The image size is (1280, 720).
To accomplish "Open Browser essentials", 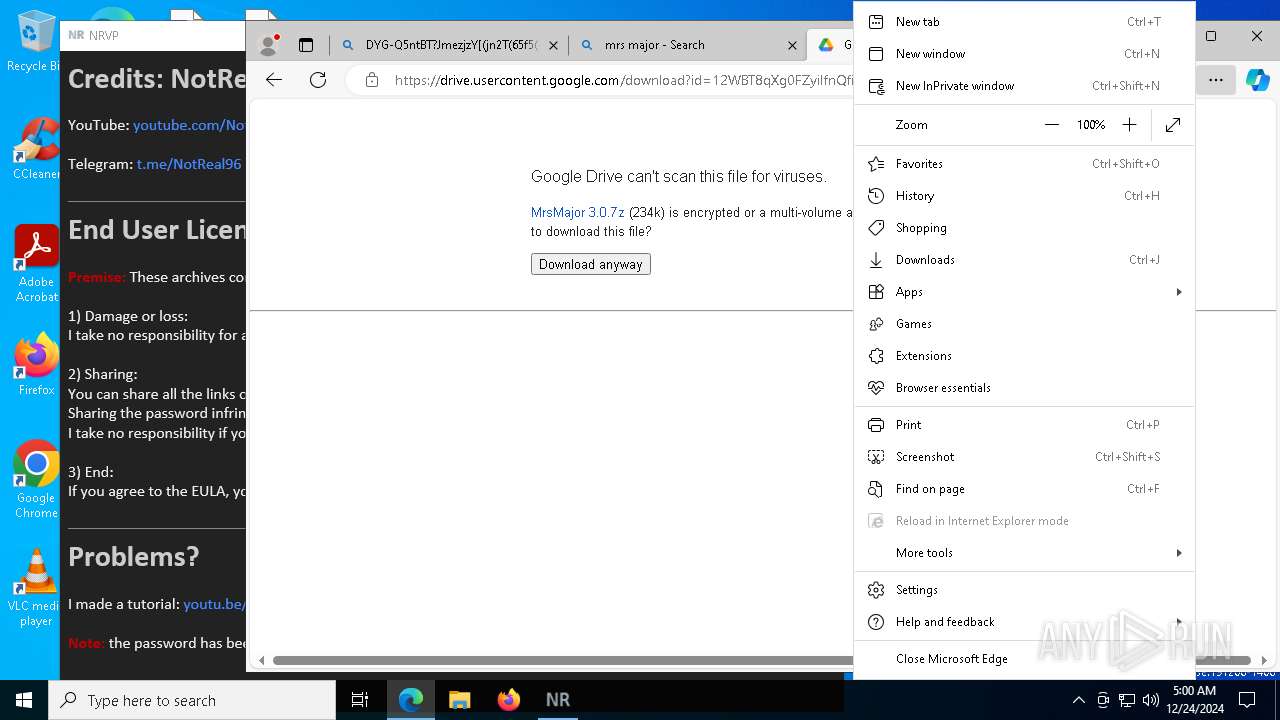I will 1025,388.
